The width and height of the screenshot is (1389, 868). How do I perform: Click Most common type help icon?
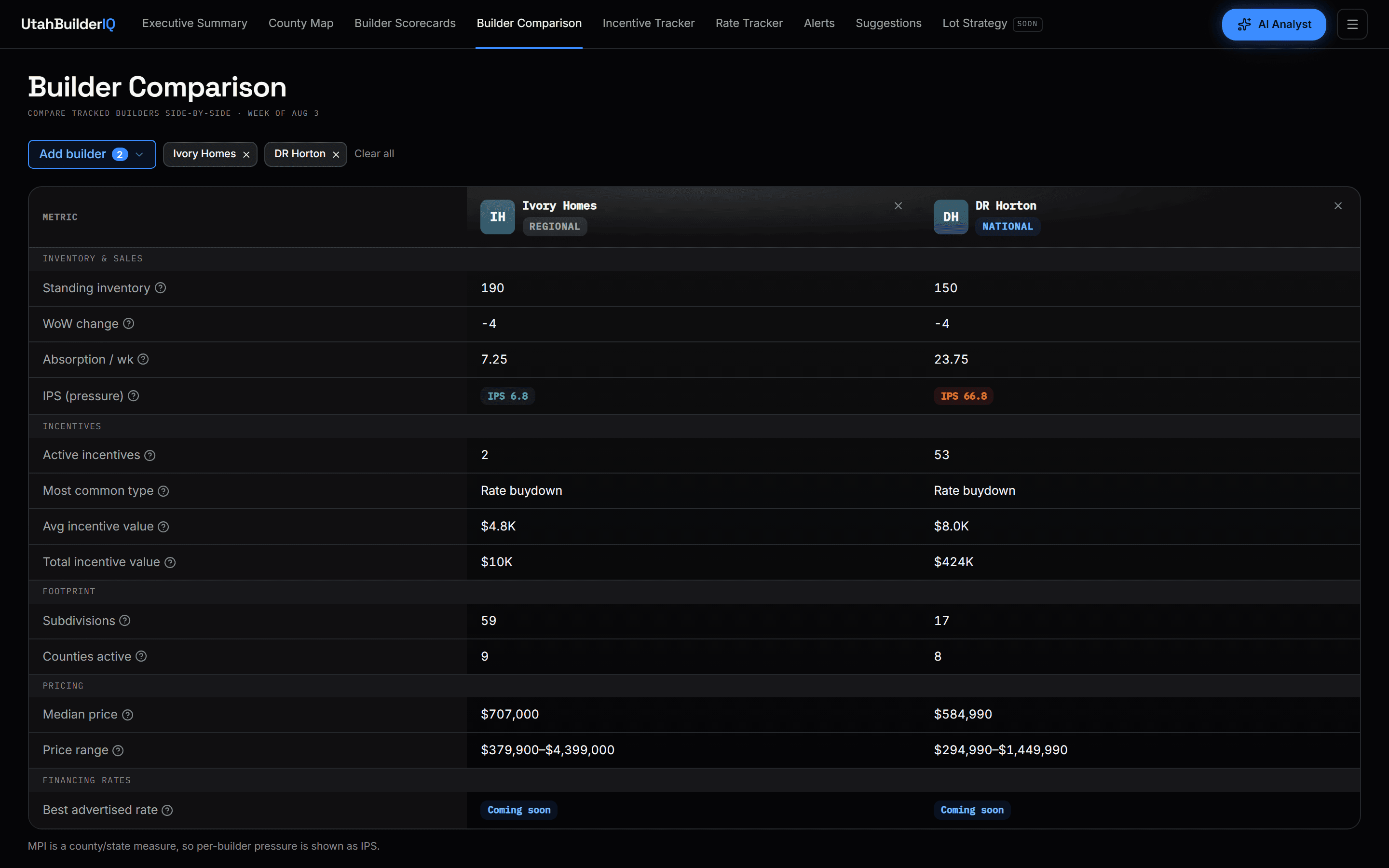pos(163,491)
